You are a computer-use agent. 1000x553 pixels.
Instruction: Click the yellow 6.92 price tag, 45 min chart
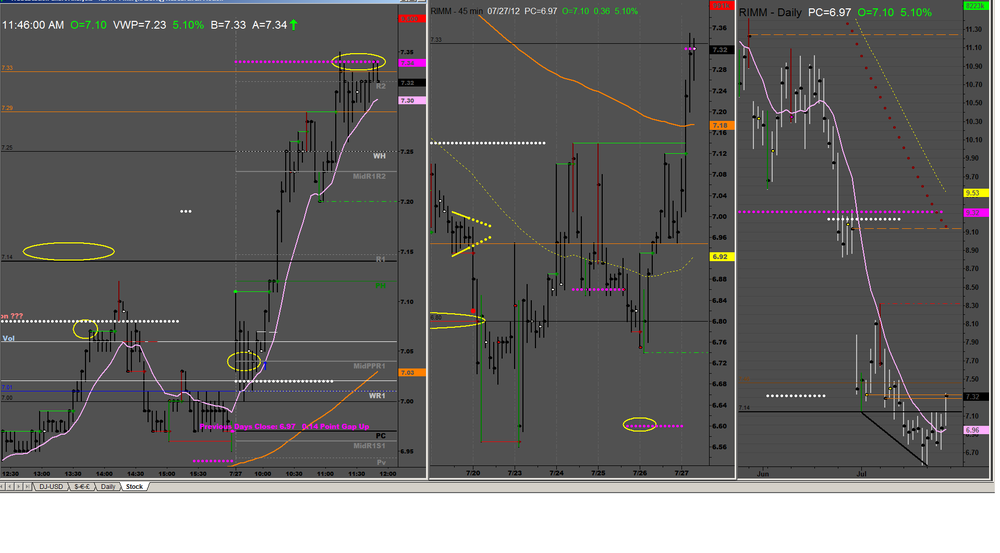[721, 256]
